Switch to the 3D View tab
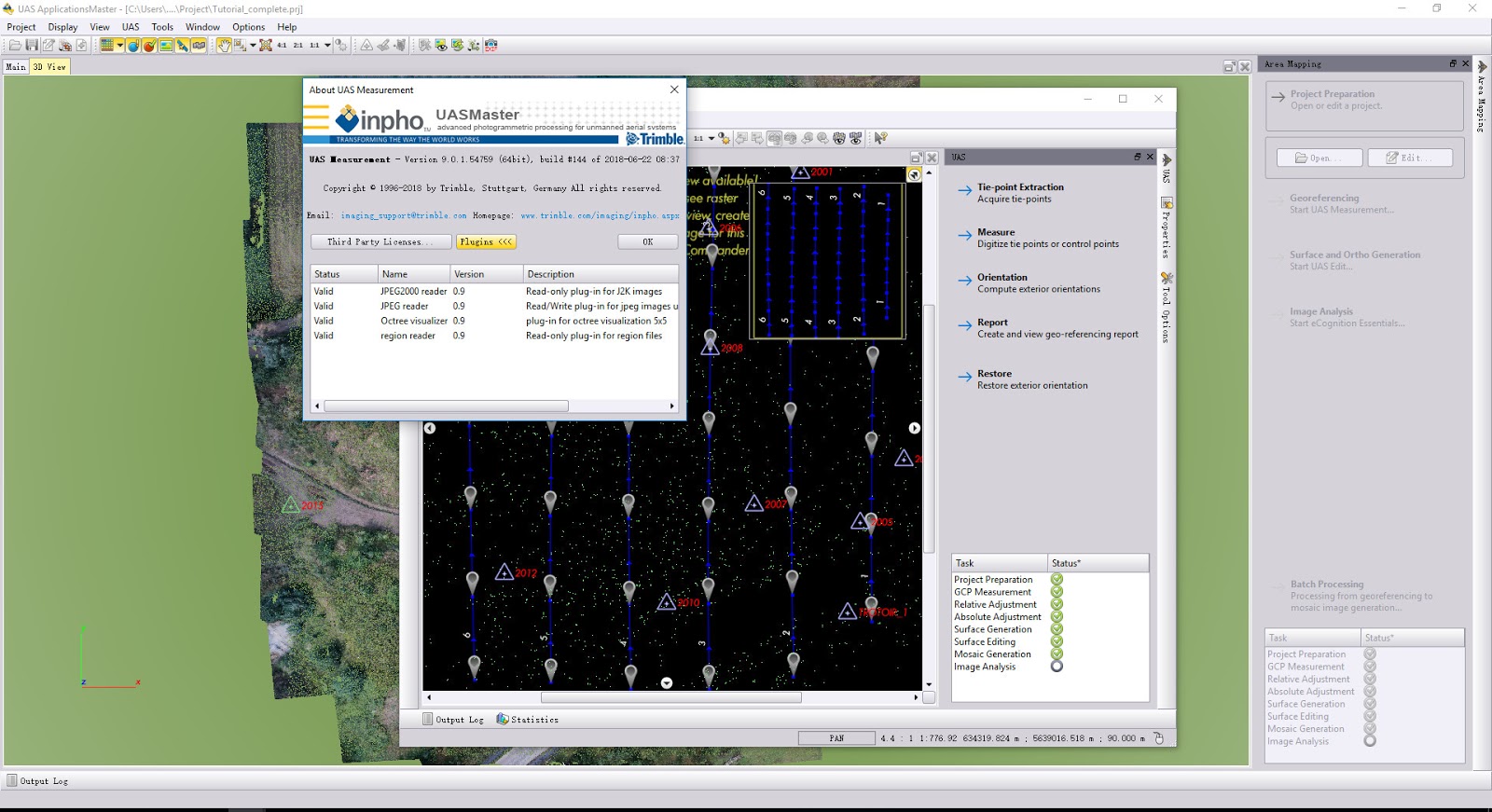The image size is (1492, 812). (x=49, y=66)
